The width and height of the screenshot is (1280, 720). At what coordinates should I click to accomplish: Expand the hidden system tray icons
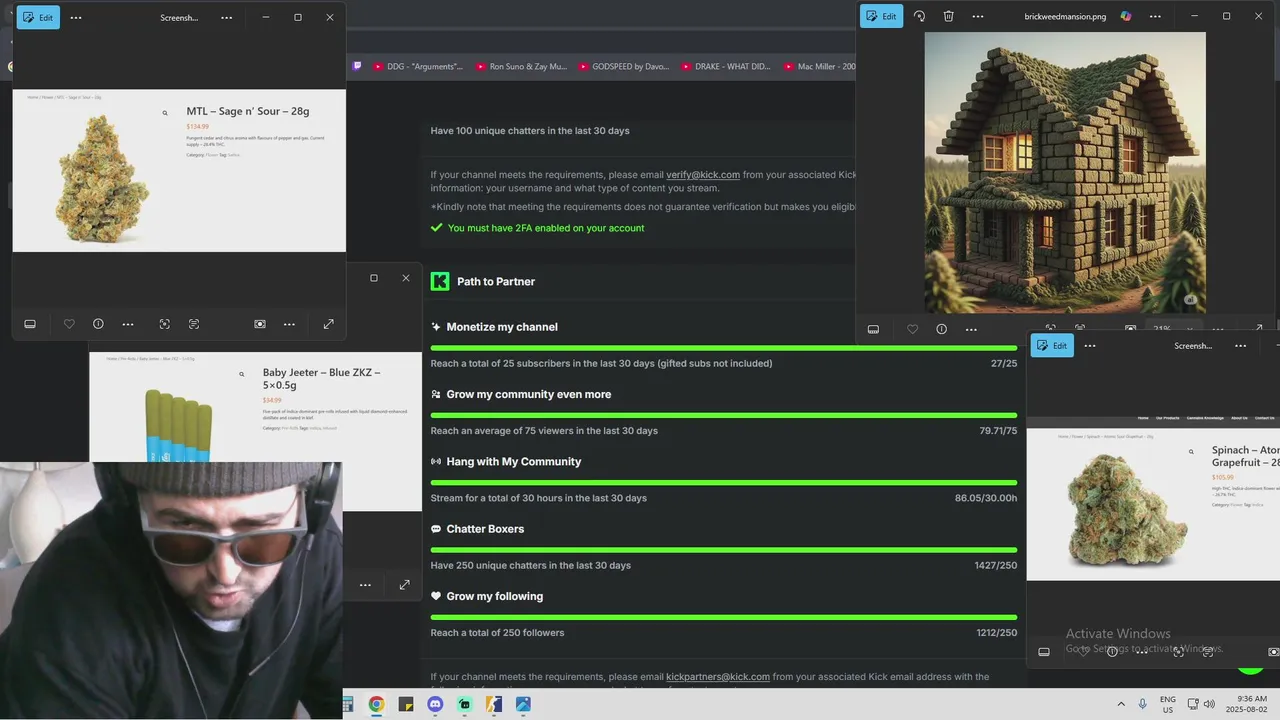(1121, 704)
